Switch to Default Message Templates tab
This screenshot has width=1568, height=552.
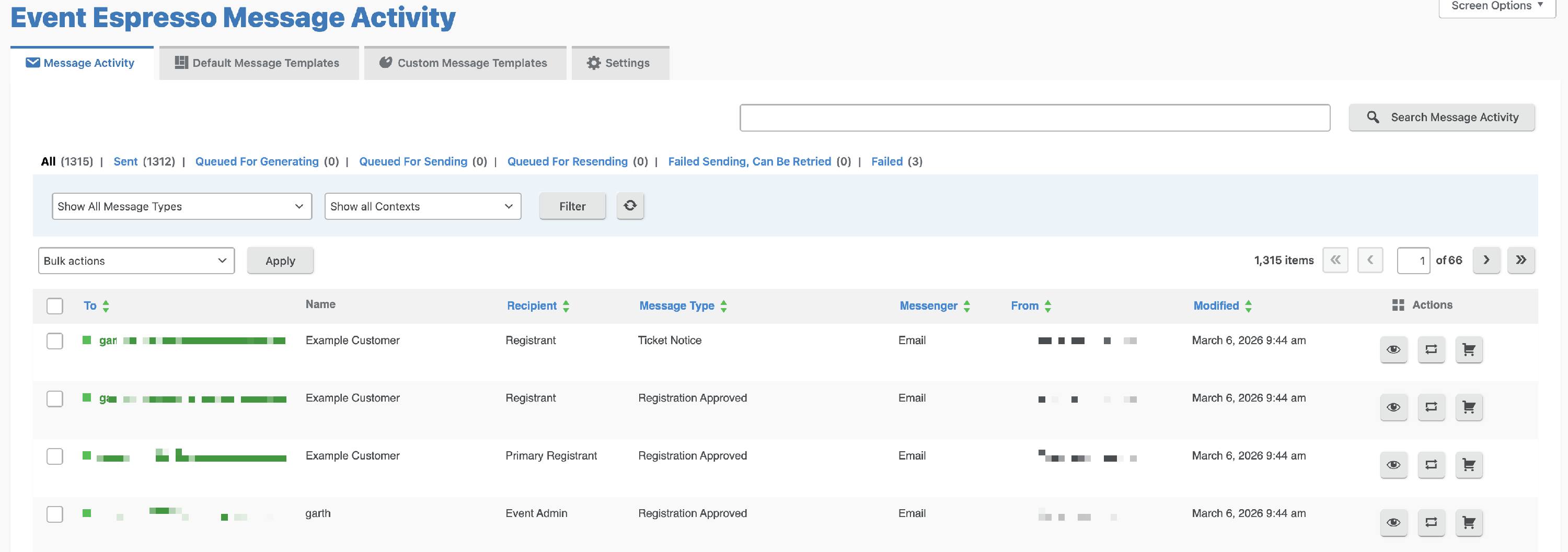(x=258, y=63)
